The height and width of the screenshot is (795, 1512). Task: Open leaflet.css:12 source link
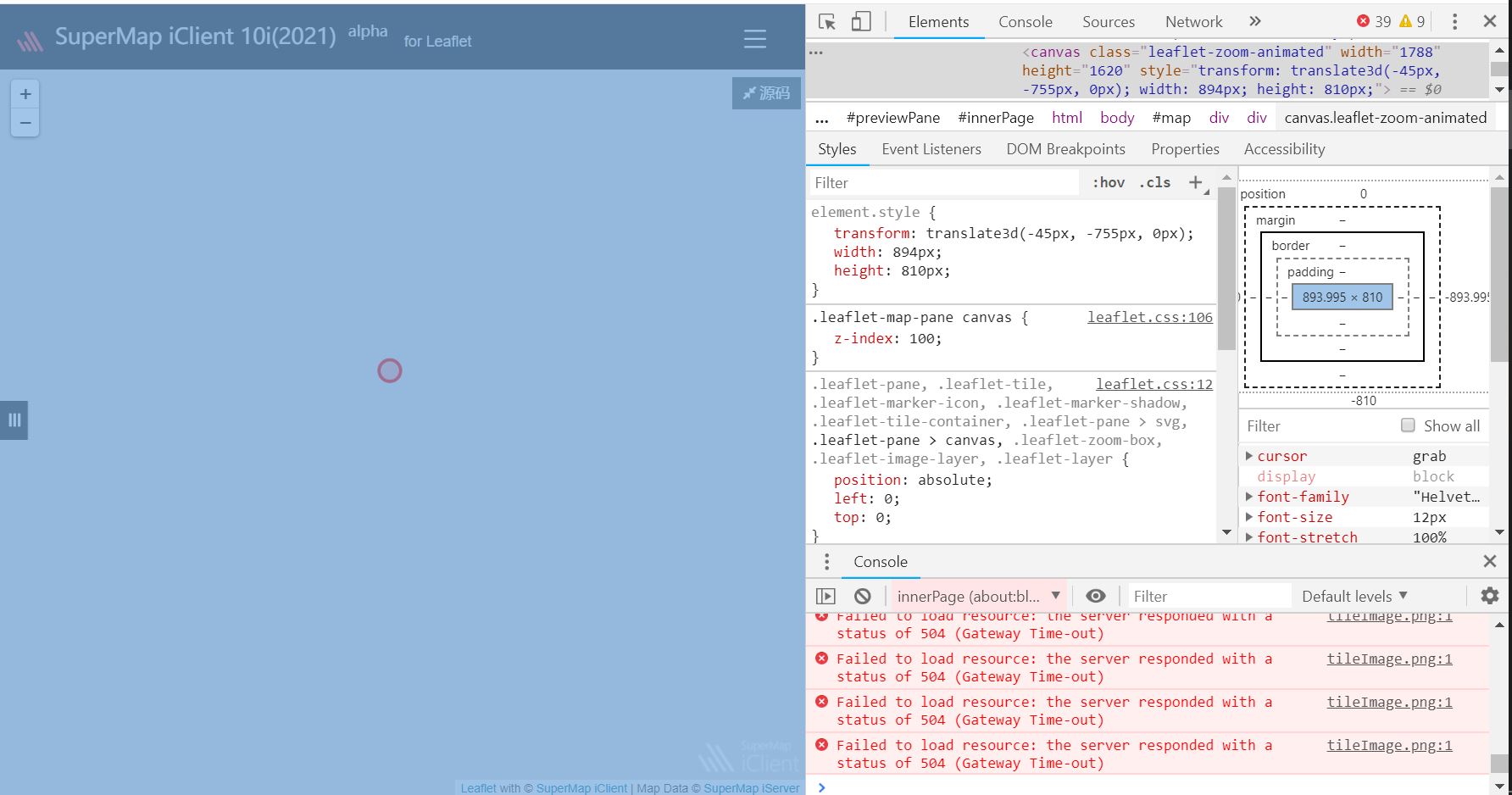click(1154, 384)
